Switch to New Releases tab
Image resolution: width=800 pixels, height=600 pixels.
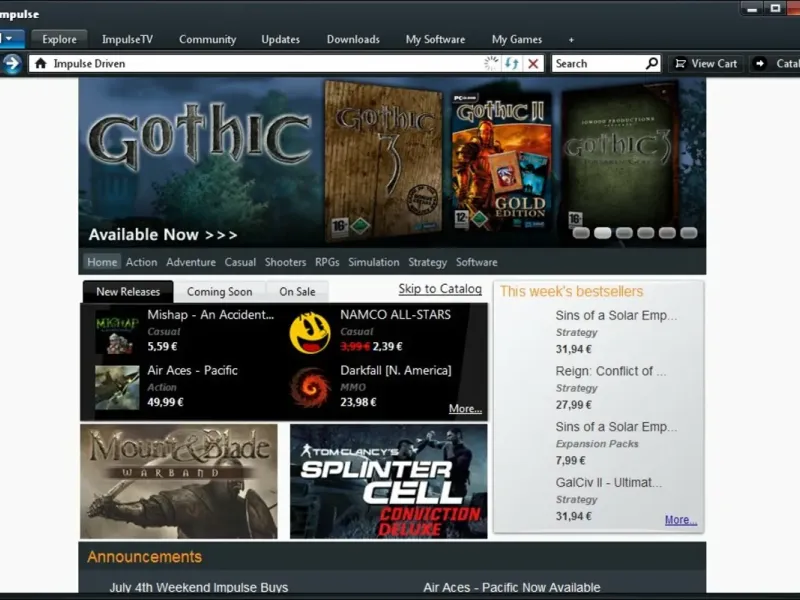point(128,291)
